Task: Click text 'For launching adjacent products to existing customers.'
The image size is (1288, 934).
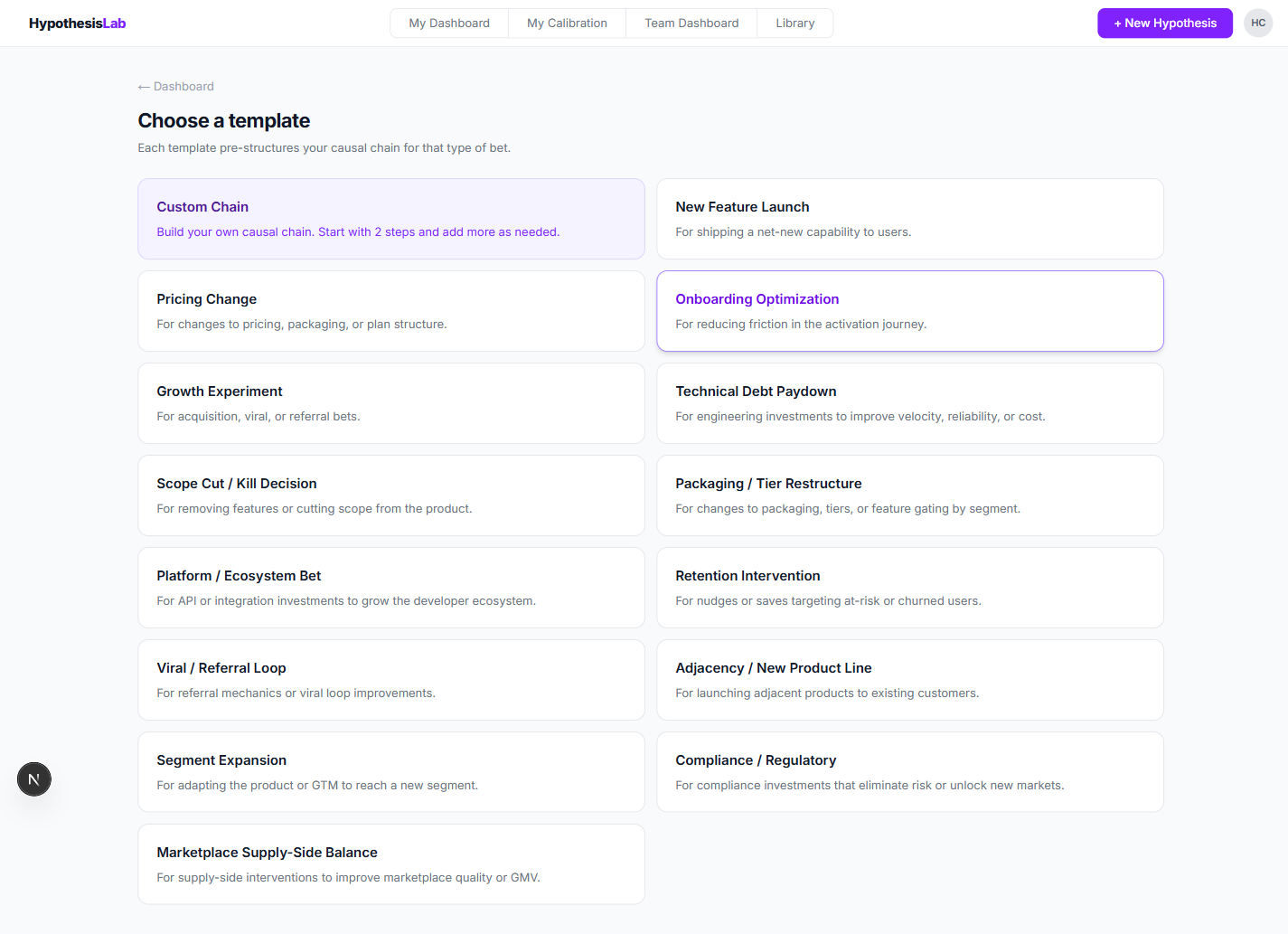Action: coord(827,693)
